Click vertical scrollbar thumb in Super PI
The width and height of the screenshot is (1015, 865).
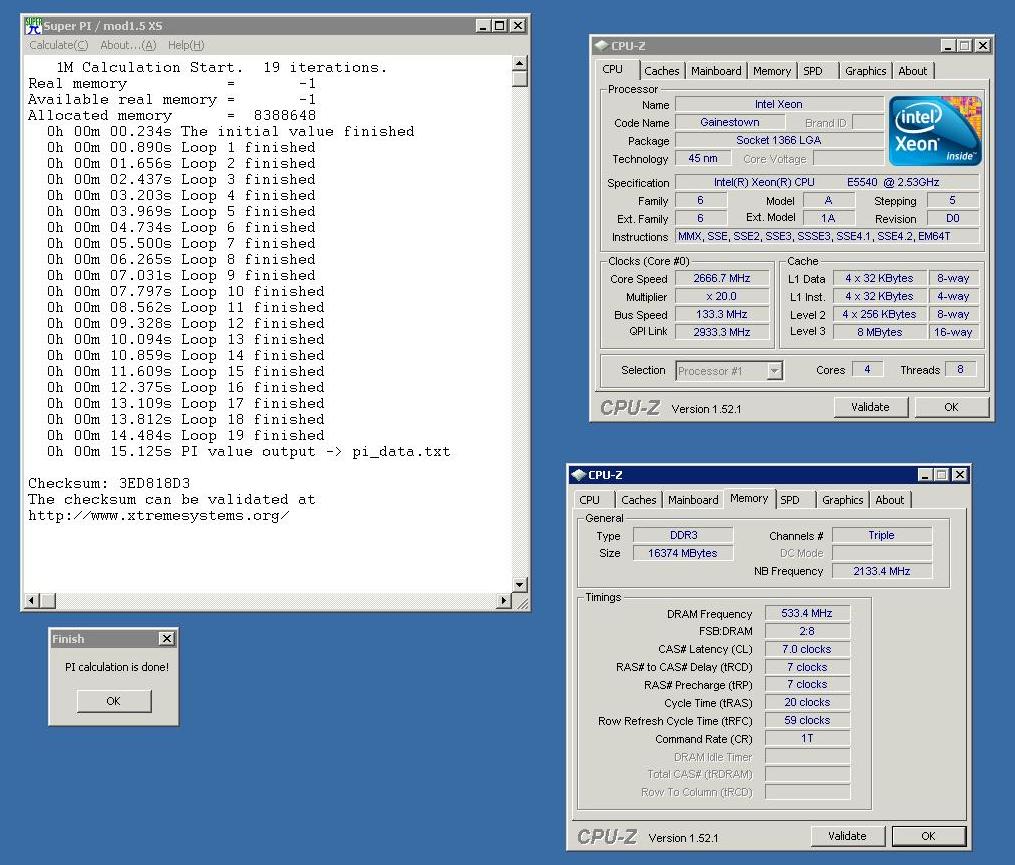click(x=519, y=78)
